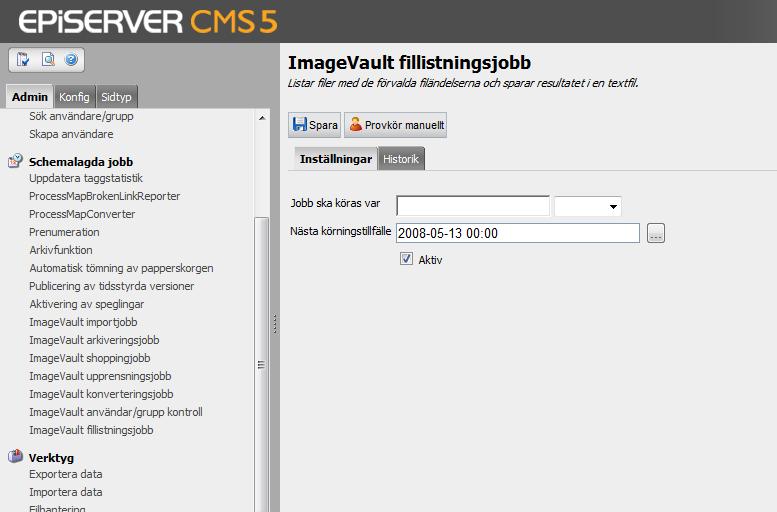Open the Historik tab
Screen dimensions: 777x512
[x=401, y=159]
